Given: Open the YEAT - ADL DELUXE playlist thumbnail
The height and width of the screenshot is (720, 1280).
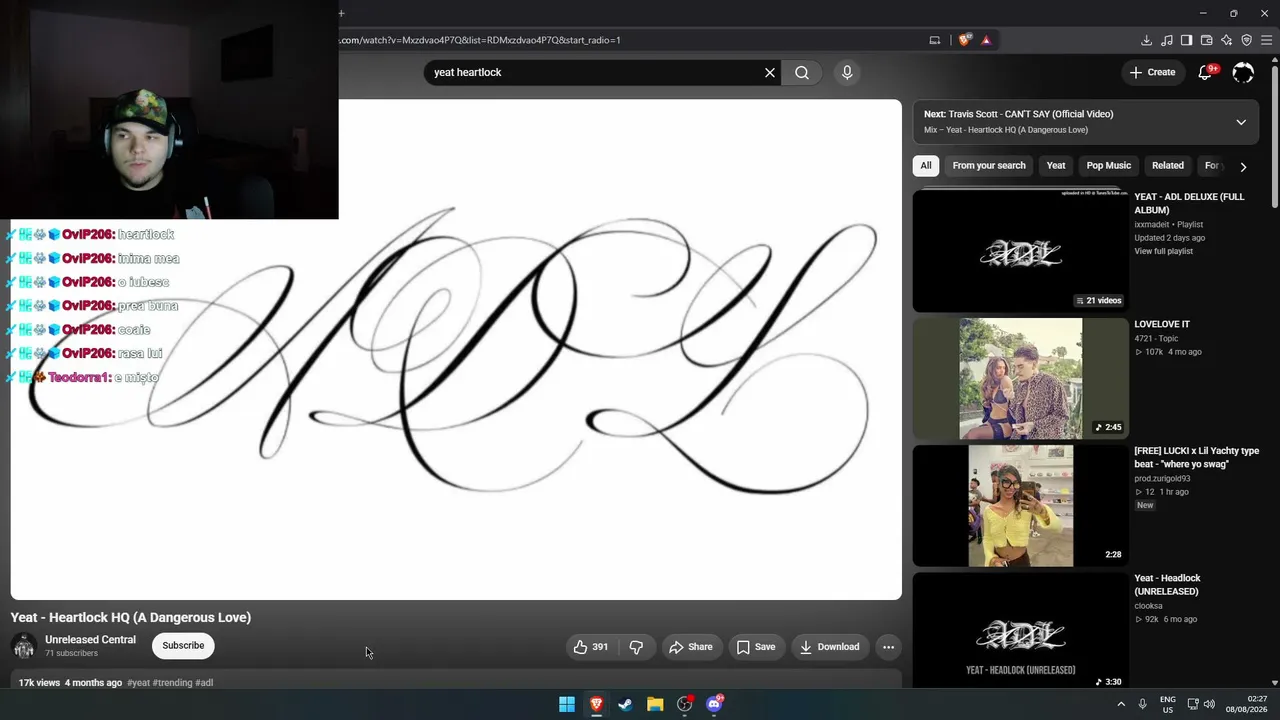Looking at the screenshot, I should click(x=1020, y=251).
